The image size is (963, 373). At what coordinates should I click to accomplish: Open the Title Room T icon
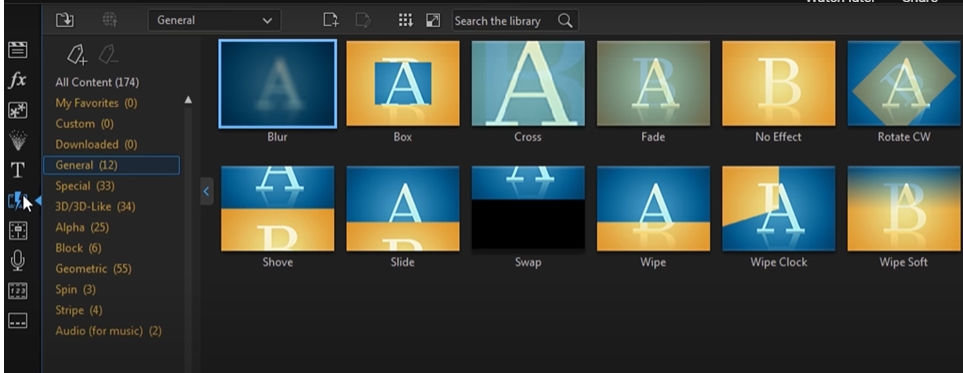tap(17, 170)
